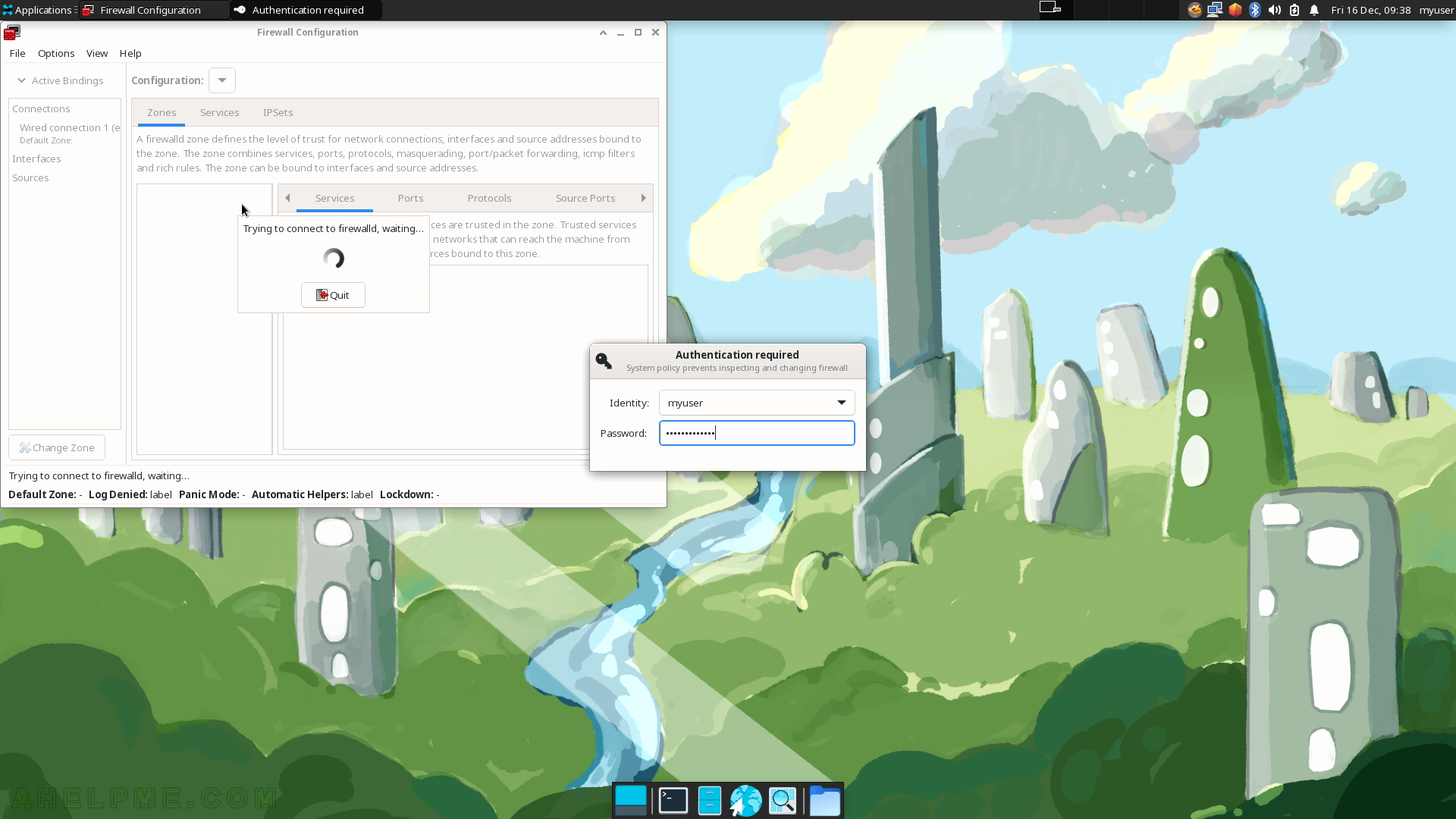The image size is (1456, 819).
Task: Open the volume control tray icon
Action: click(1275, 10)
